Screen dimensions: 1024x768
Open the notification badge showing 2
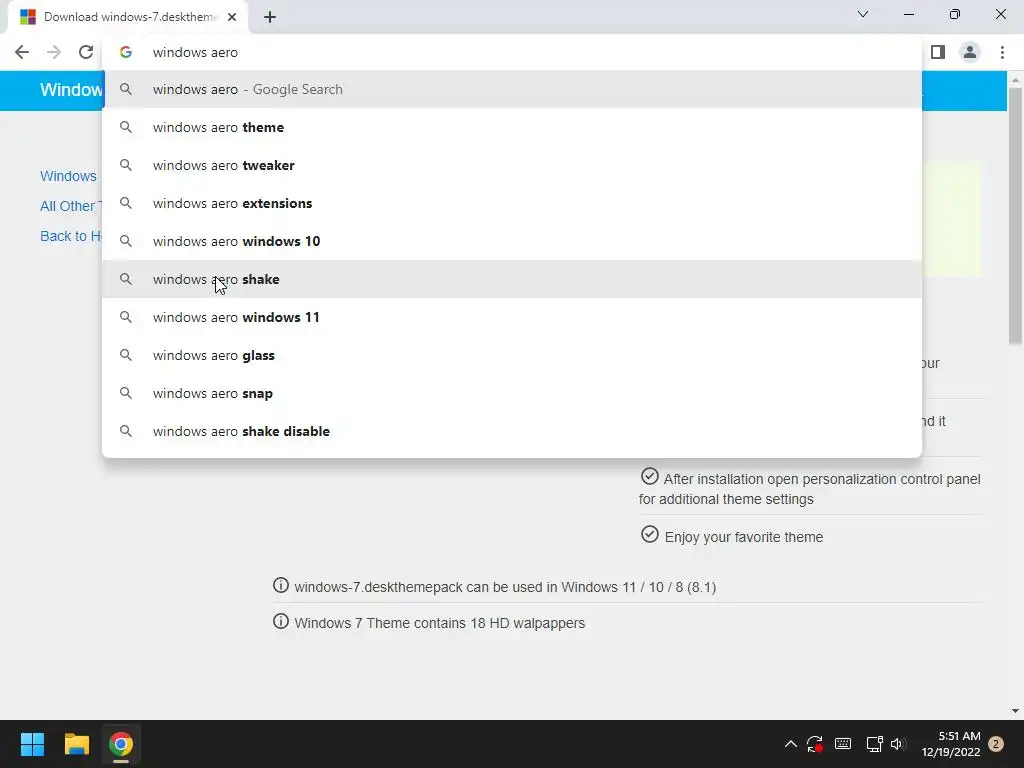tap(996, 744)
